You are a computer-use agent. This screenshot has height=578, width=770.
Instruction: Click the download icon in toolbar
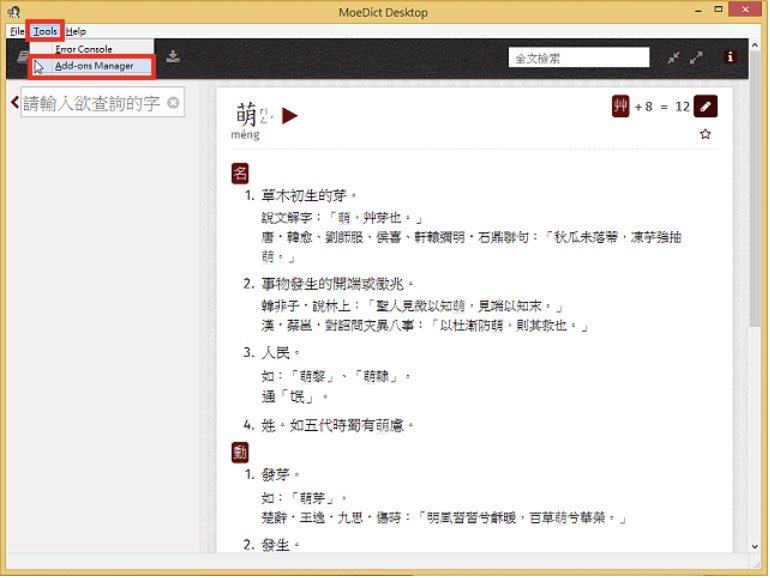point(173,56)
